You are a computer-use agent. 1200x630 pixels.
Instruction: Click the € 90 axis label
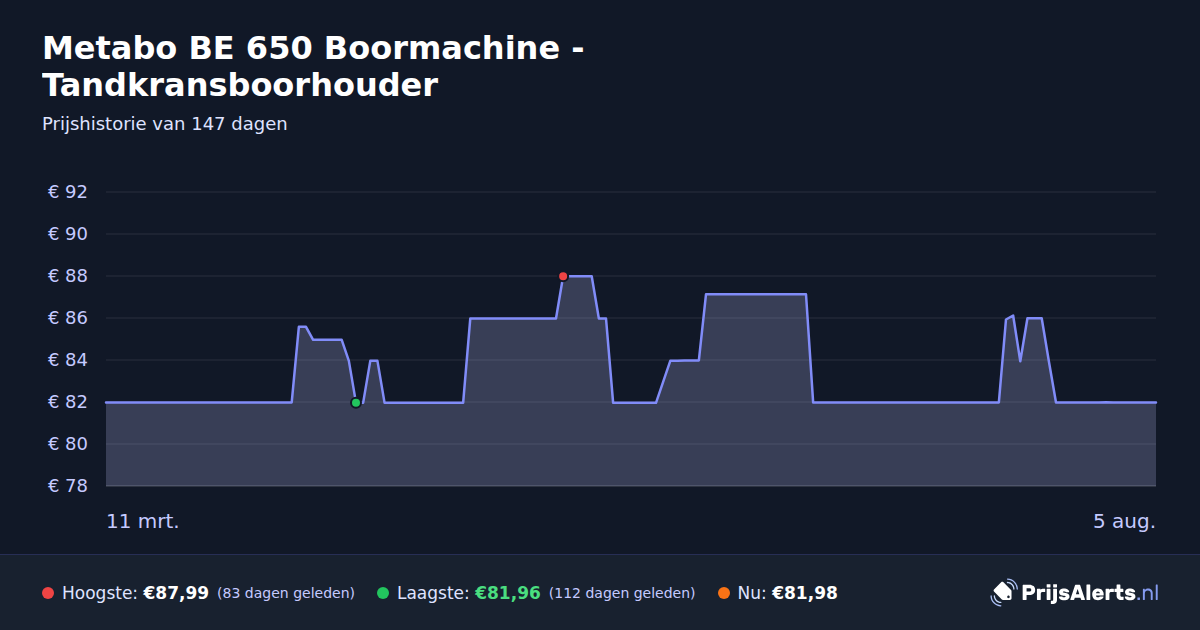tap(68, 234)
